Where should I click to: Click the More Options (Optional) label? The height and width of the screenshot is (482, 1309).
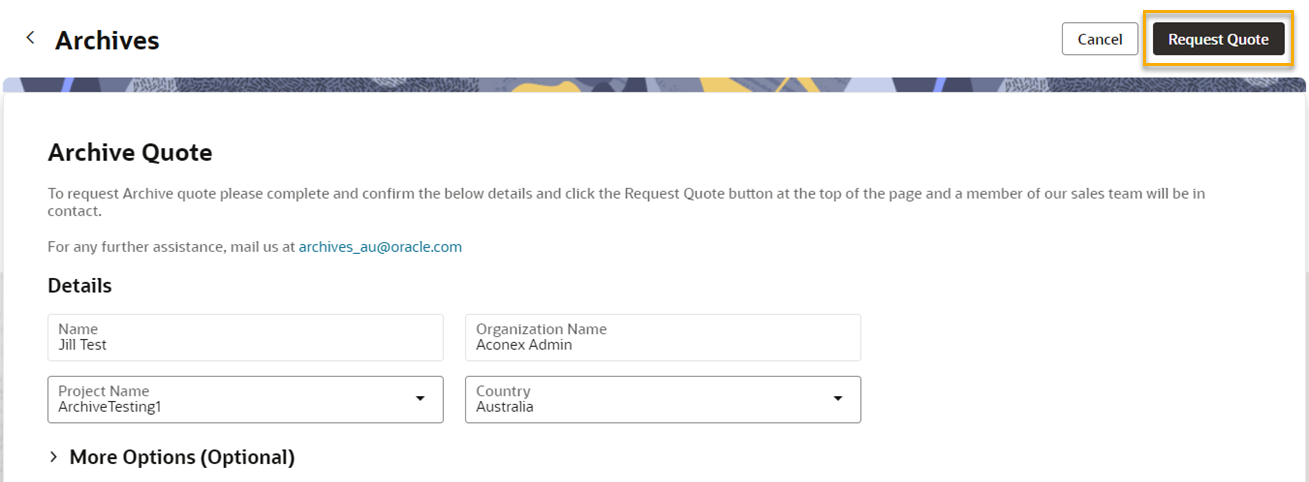pos(182,457)
